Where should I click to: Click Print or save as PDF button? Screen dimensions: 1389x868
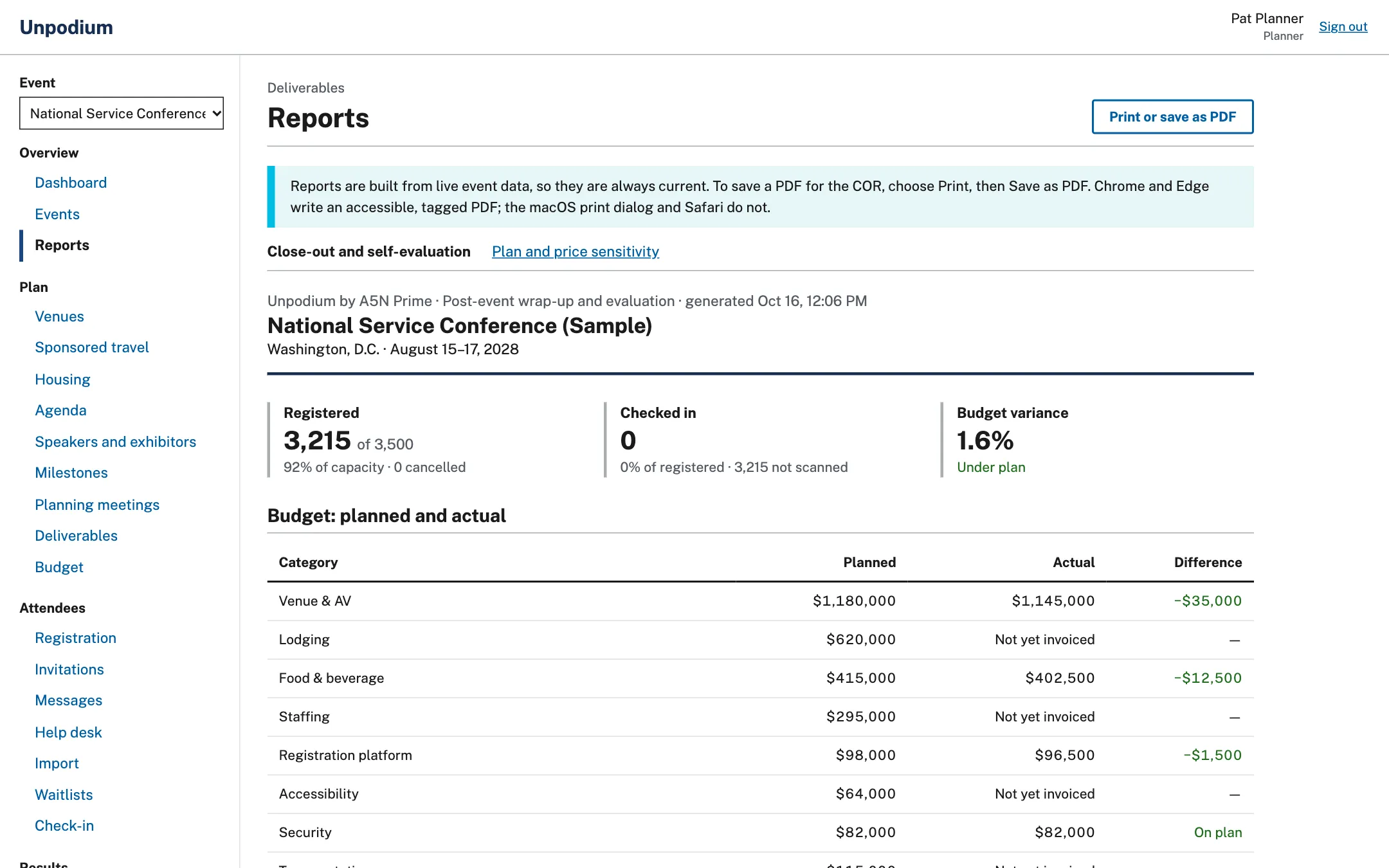tap(1172, 116)
